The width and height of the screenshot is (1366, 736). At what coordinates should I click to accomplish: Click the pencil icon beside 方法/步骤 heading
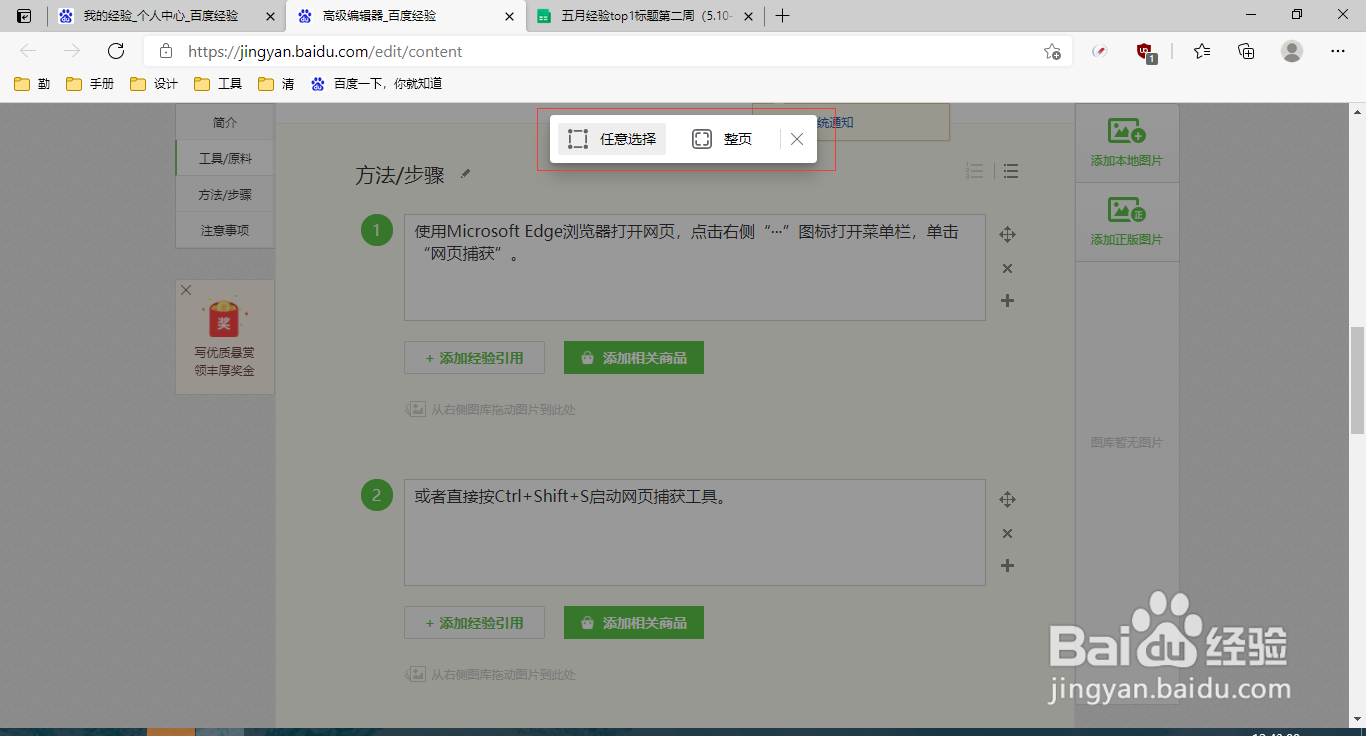pos(465,173)
